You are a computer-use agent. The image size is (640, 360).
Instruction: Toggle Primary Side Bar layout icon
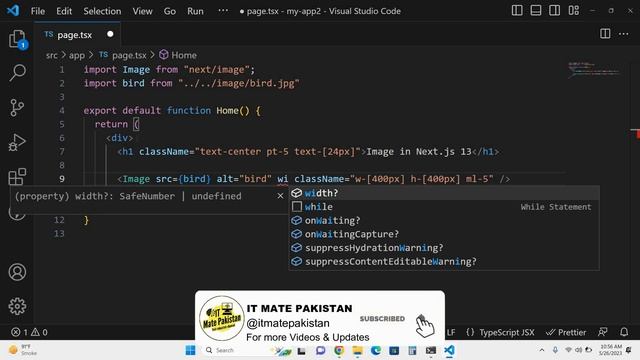click(x=517, y=10)
